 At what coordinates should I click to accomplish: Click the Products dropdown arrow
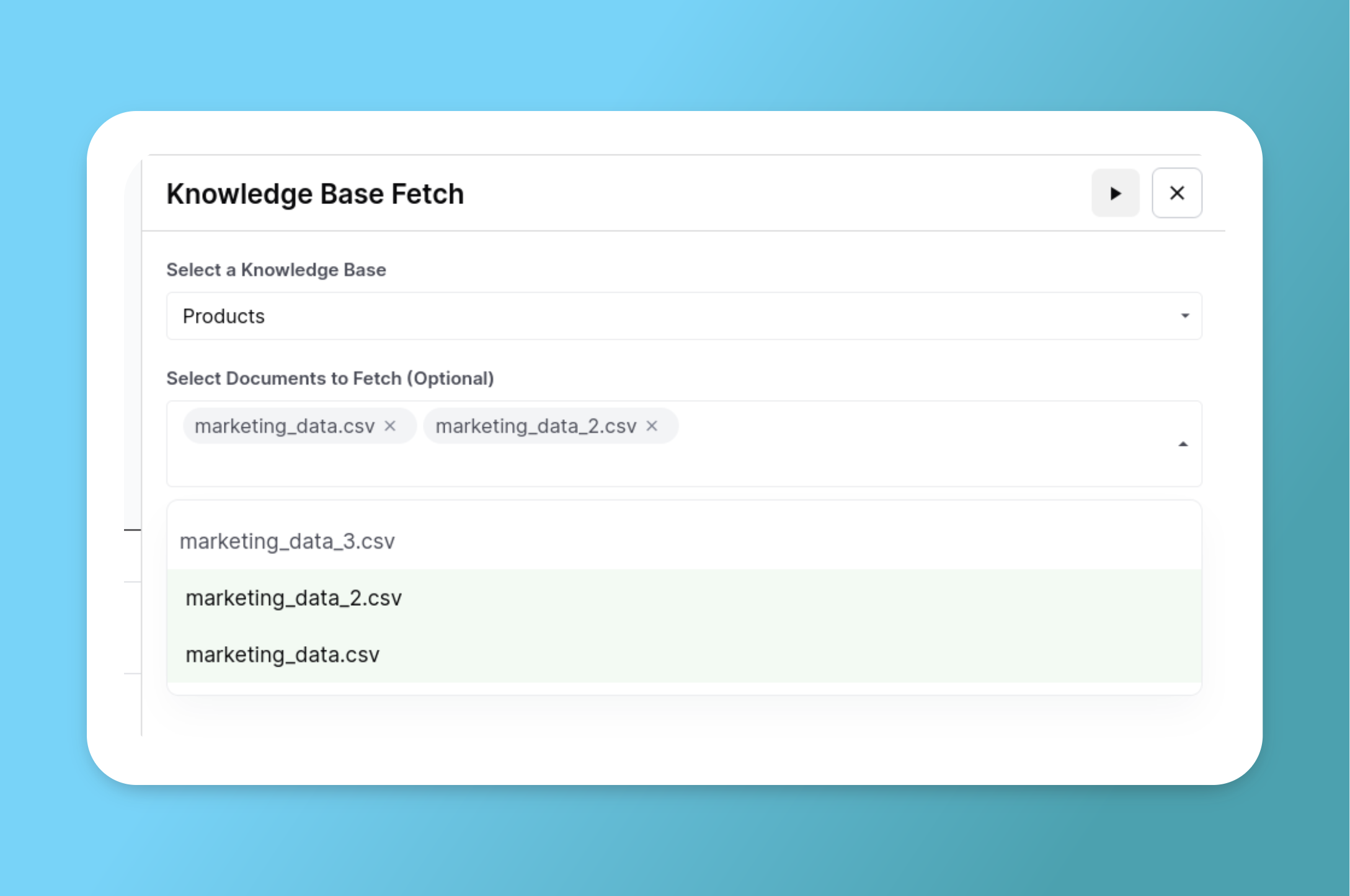1184,316
